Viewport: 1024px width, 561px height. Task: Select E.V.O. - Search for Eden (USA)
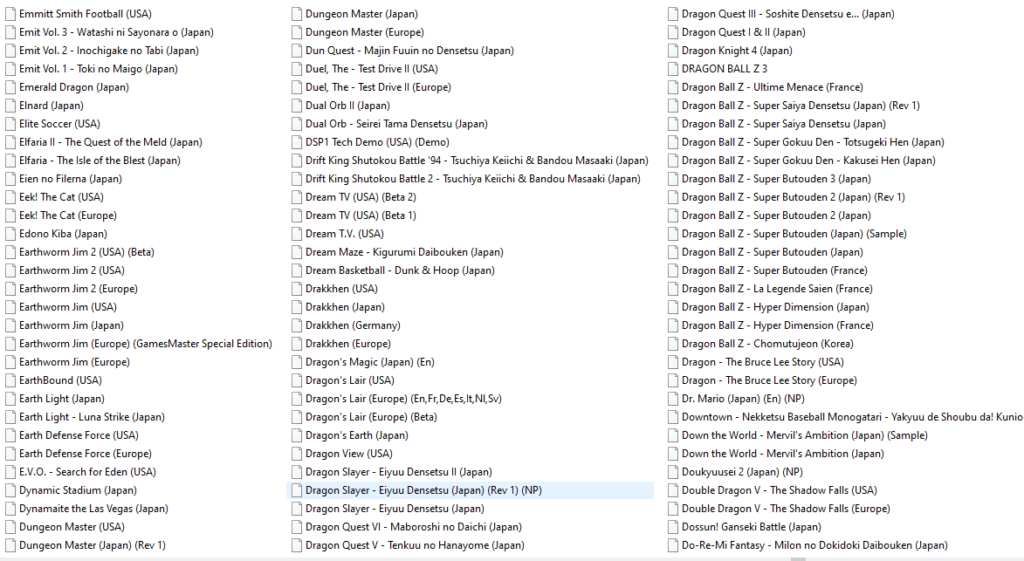click(x=87, y=471)
